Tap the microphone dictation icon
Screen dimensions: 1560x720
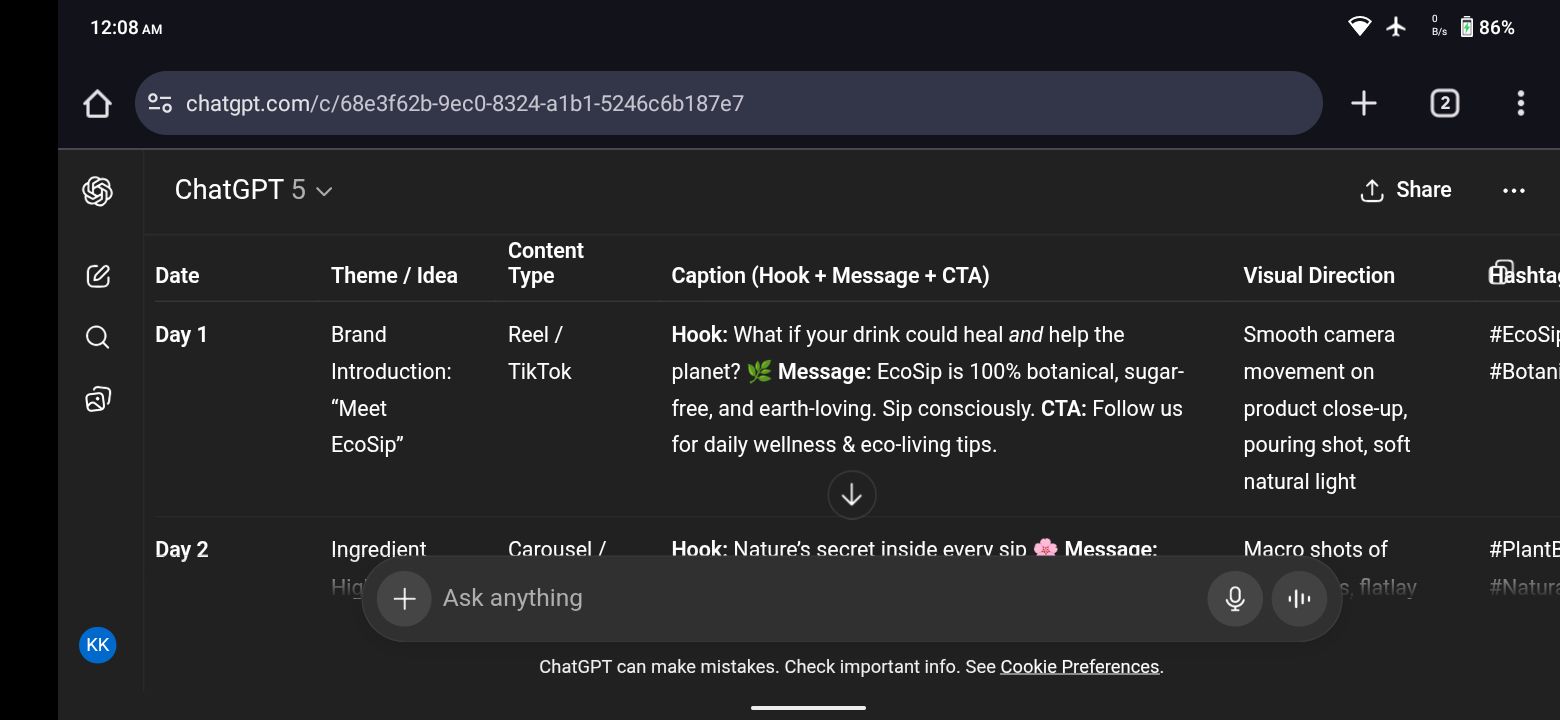pos(1235,598)
